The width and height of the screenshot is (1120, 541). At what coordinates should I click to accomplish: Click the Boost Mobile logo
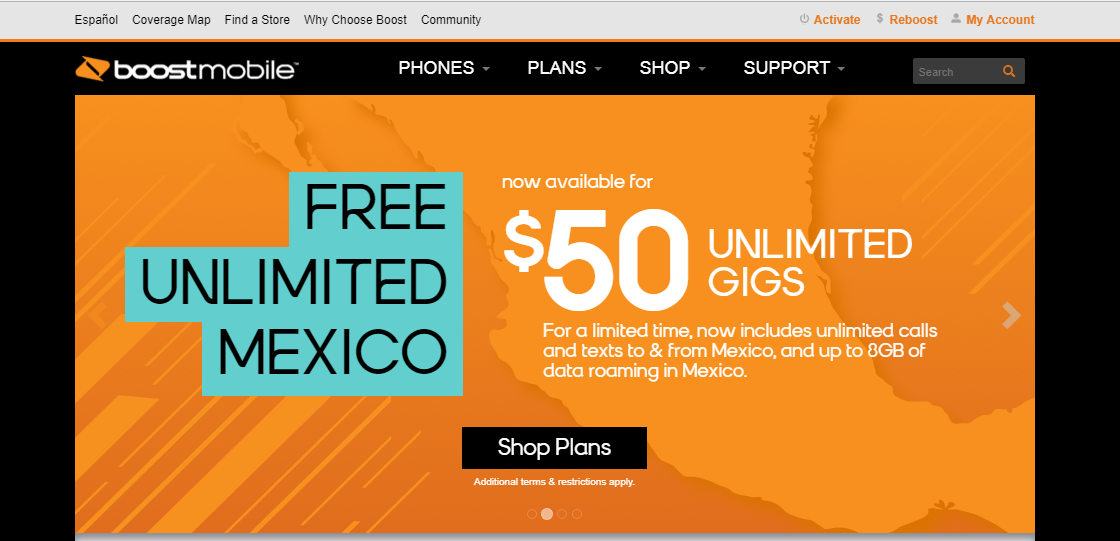pos(186,69)
